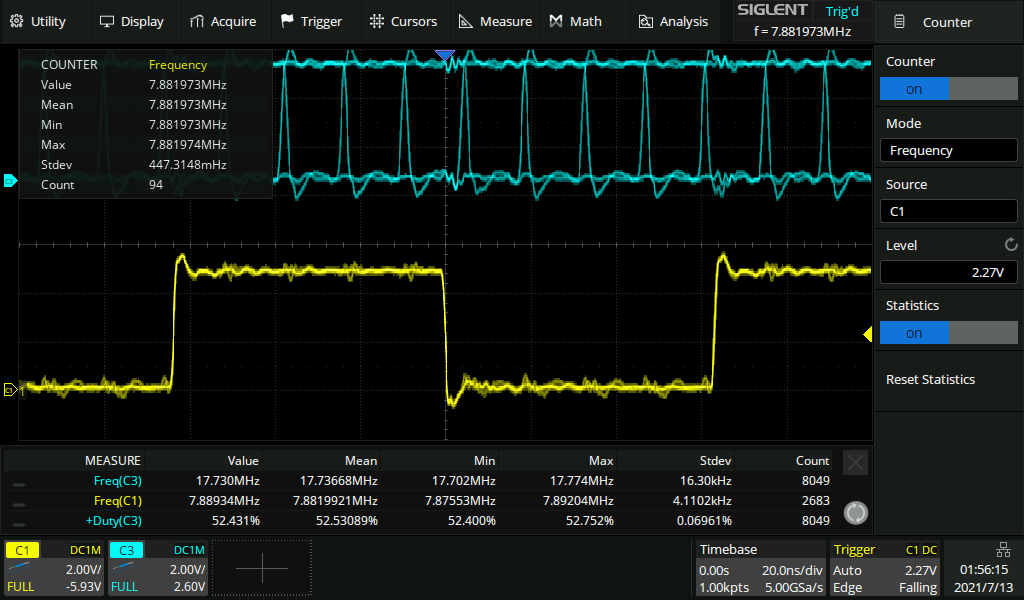The height and width of the screenshot is (600, 1024).
Task: Click the 2683 count cell
Action: (x=816, y=501)
